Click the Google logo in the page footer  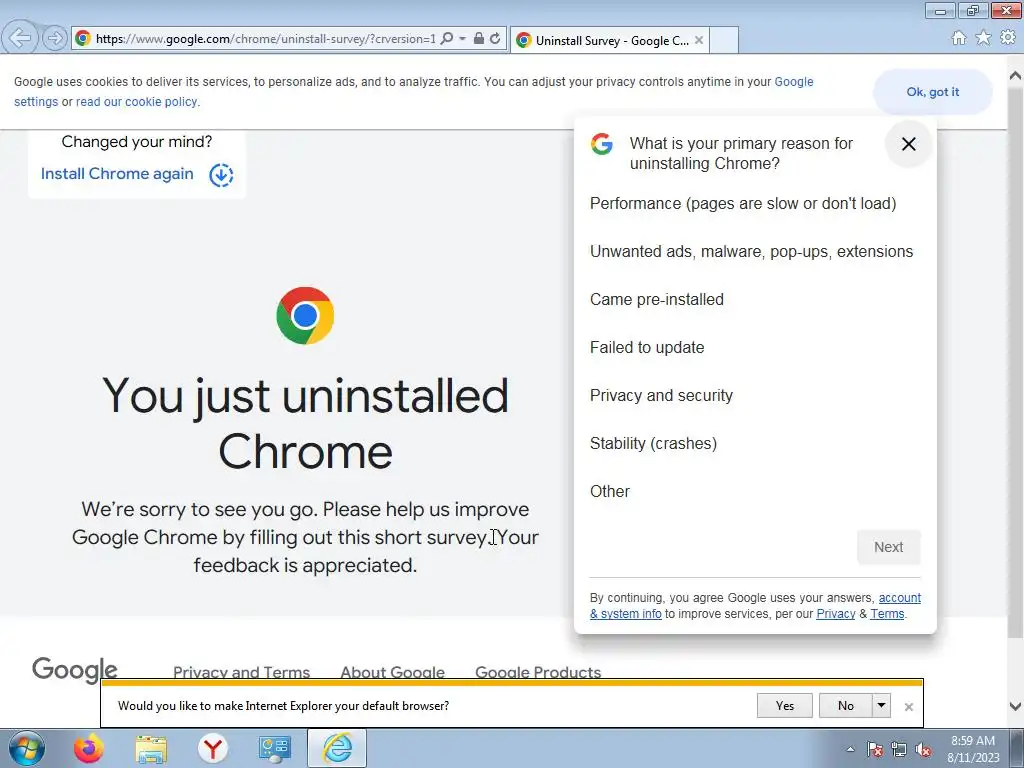[74, 669]
